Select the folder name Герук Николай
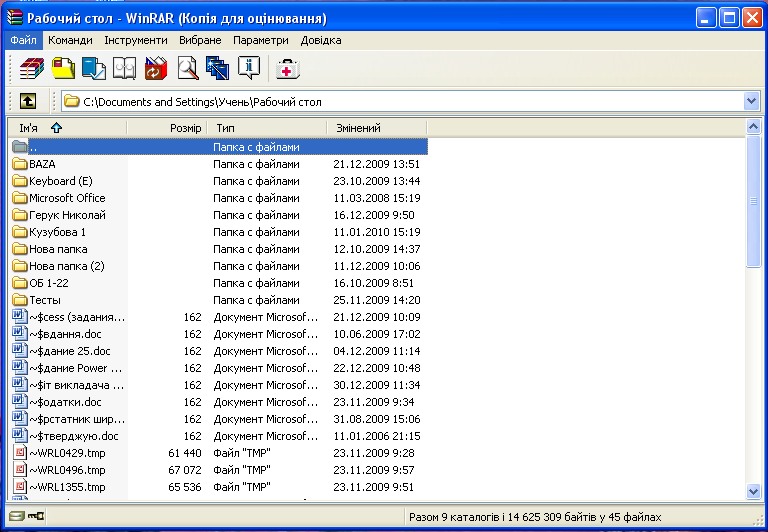This screenshot has height=532, width=768. click(x=67, y=215)
